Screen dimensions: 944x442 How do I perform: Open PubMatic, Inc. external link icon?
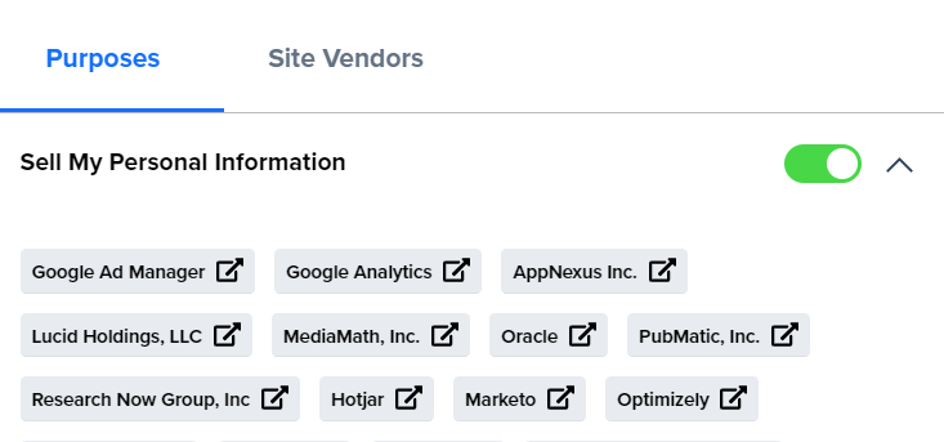(785, 335)
